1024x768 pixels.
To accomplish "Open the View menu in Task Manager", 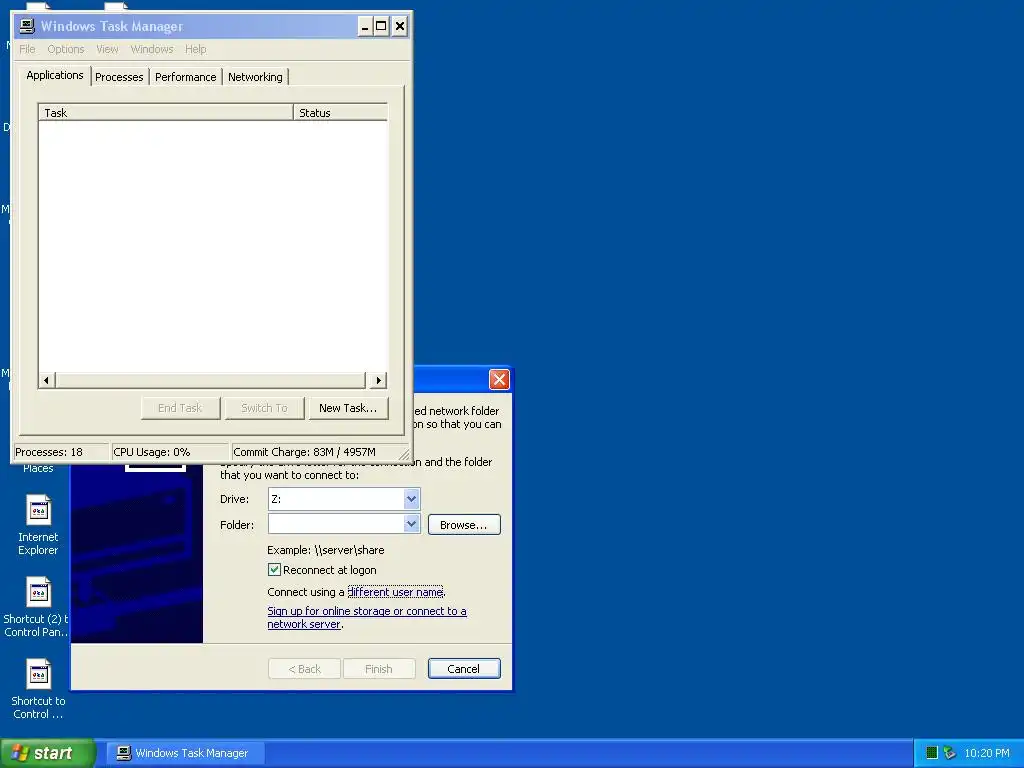I will click(107, 49).
